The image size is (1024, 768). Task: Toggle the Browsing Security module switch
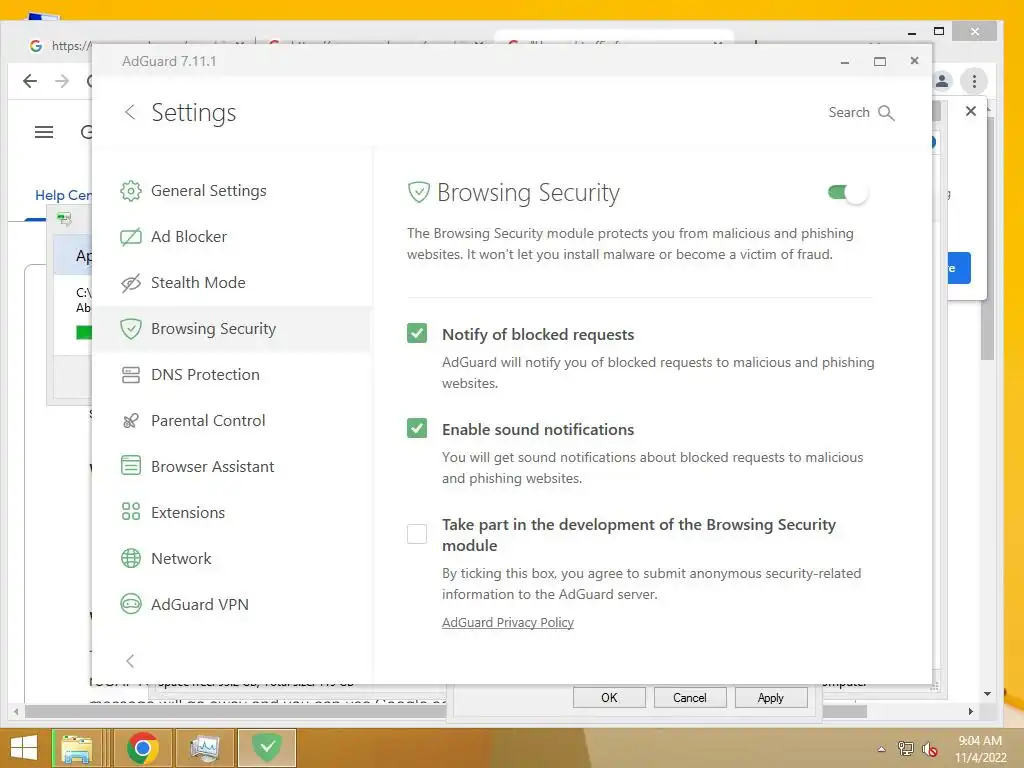coord(847,193)
